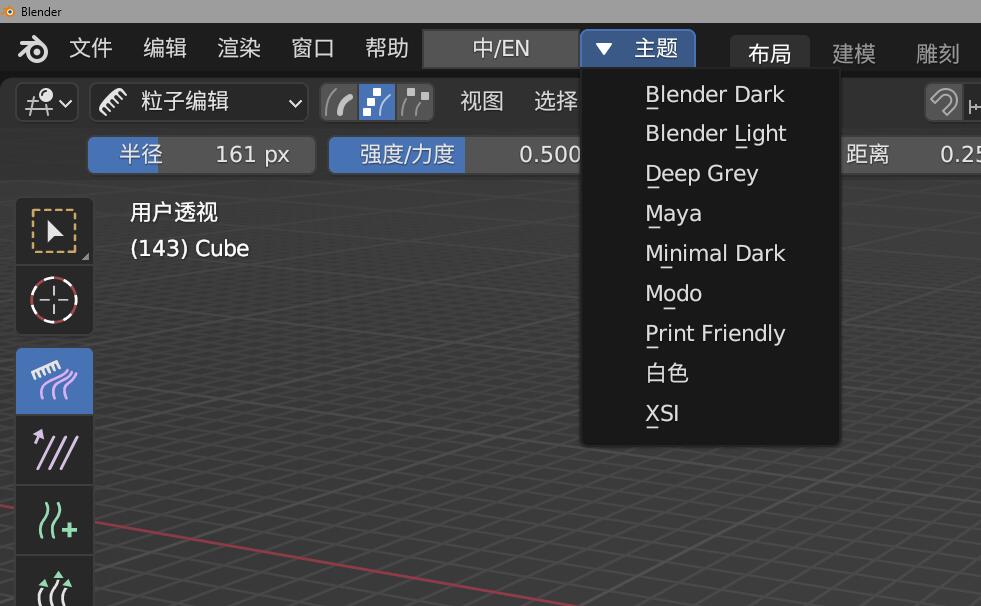
Task: Open the editor type dropdown
Action: (47, 102)
